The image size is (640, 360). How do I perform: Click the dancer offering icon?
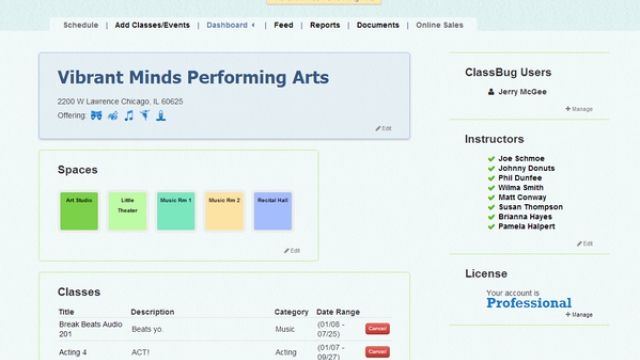(145, 115)
